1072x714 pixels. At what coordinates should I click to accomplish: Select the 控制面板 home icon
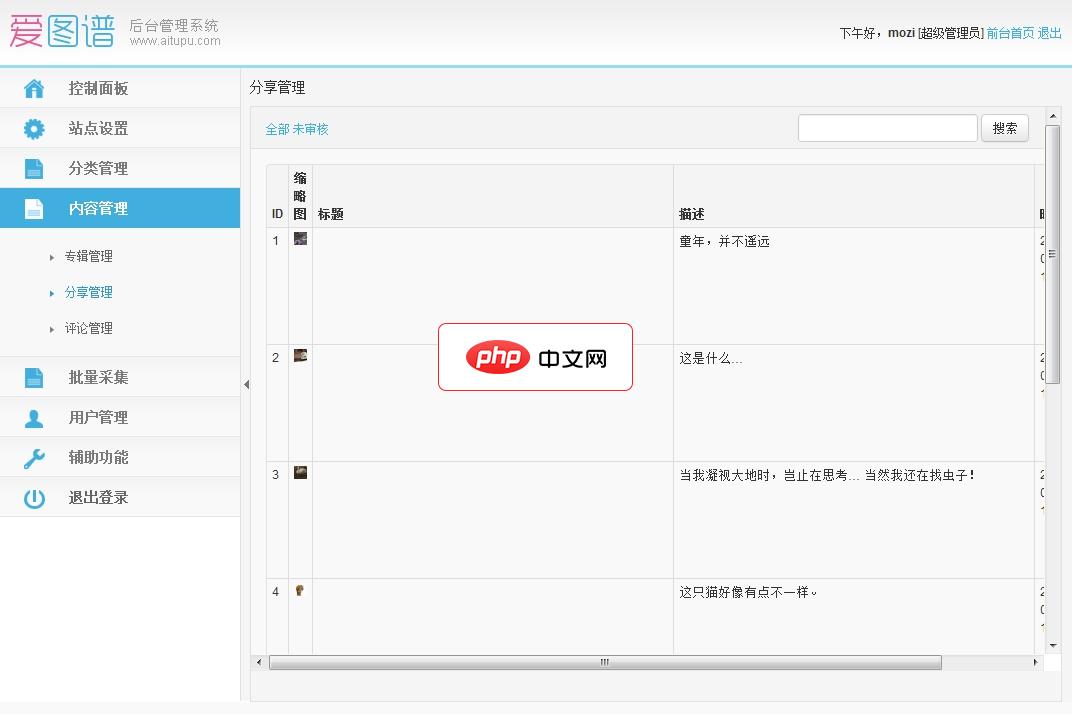(x=33, y=88)
